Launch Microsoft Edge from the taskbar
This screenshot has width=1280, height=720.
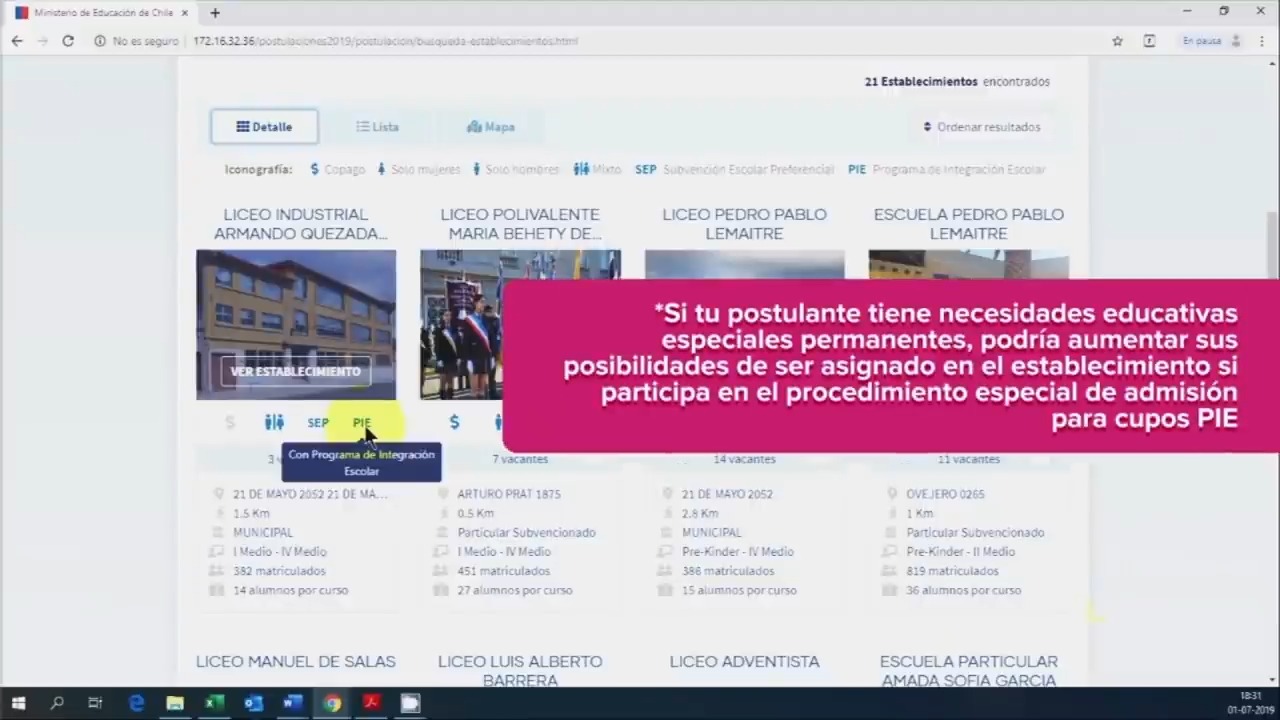[136, 703]
